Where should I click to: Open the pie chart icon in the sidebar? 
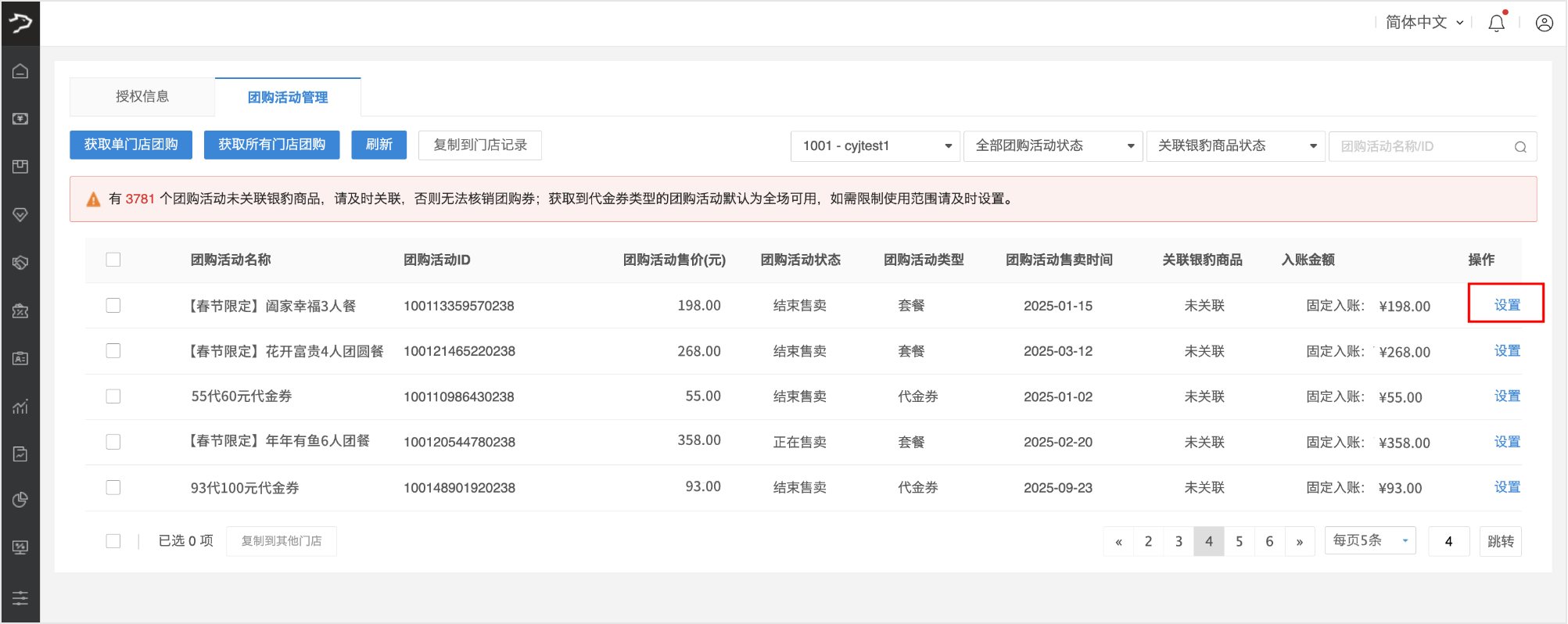click(x=20, y=500)
